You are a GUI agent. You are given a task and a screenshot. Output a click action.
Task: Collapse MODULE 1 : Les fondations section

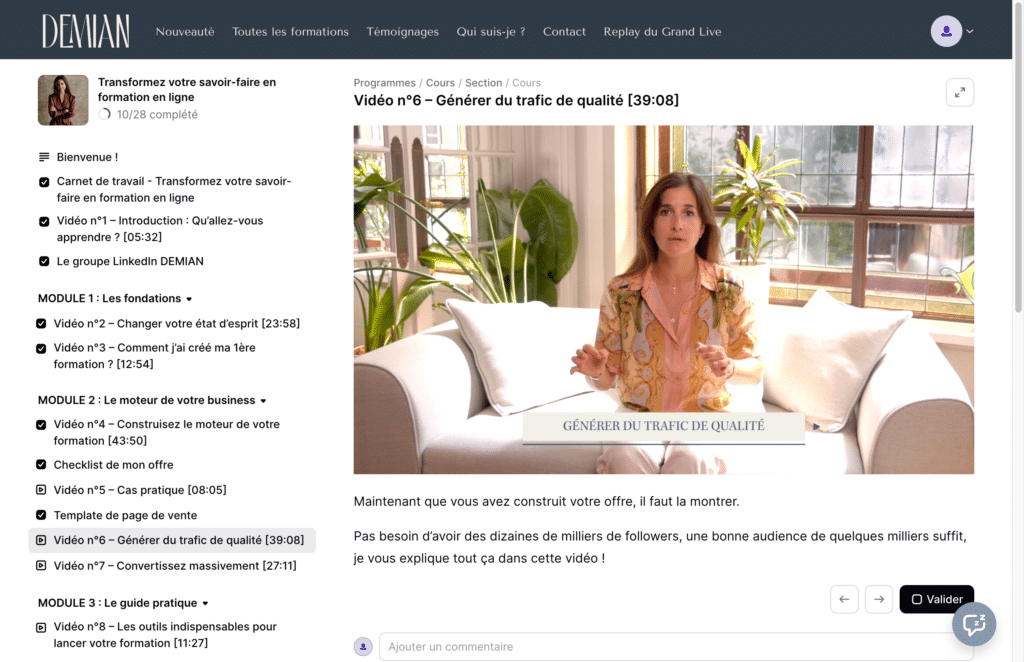(x=189, y=299)
